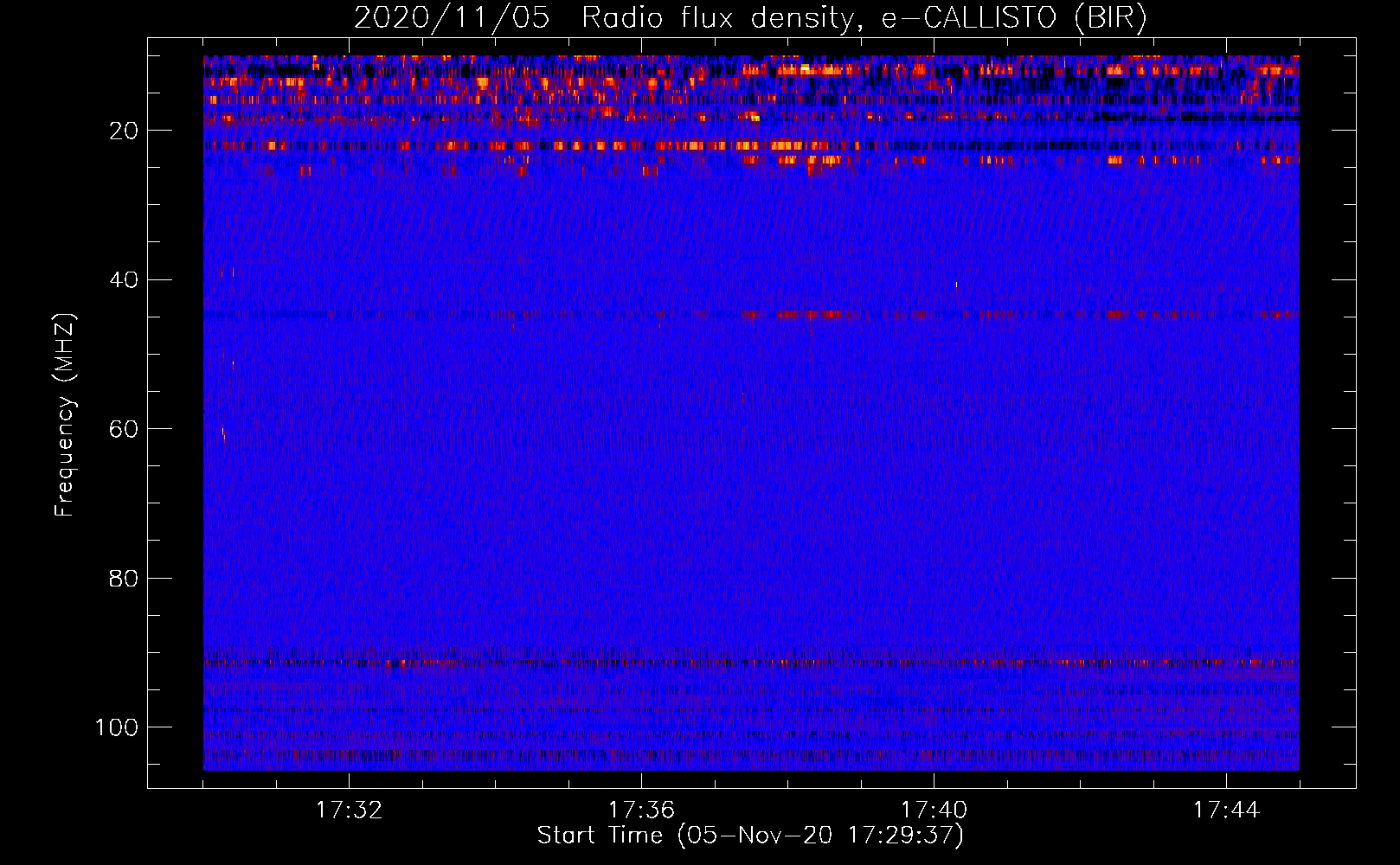1400x865 pixels.
Task: Click the 100 MHz frequency tick label
Action: tap(117, 727)
